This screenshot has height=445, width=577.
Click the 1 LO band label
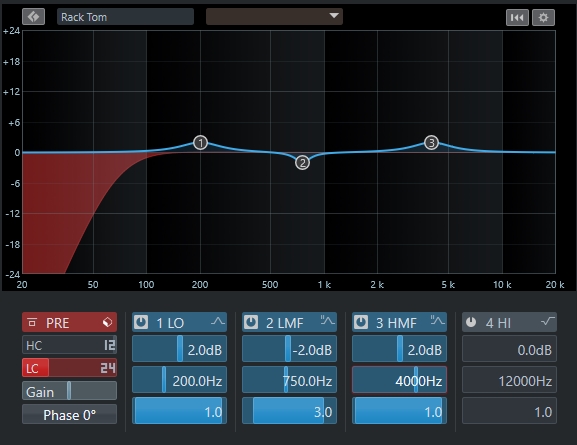(170, 323)
